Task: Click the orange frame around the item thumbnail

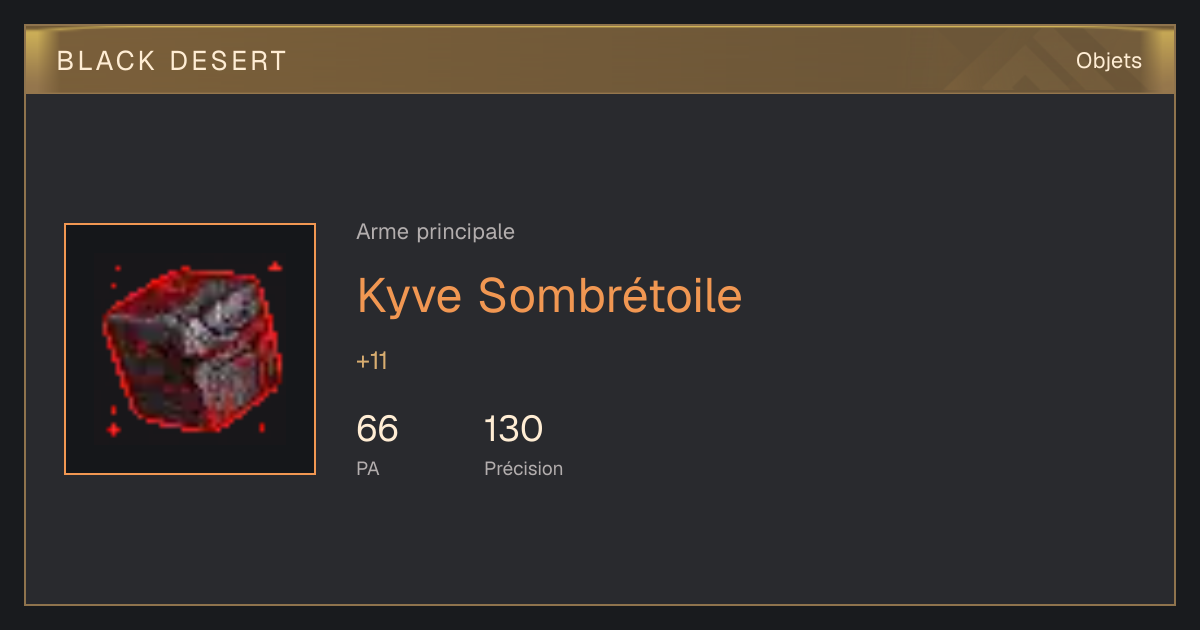Action: pyautogui.click(x=190, y=225)
